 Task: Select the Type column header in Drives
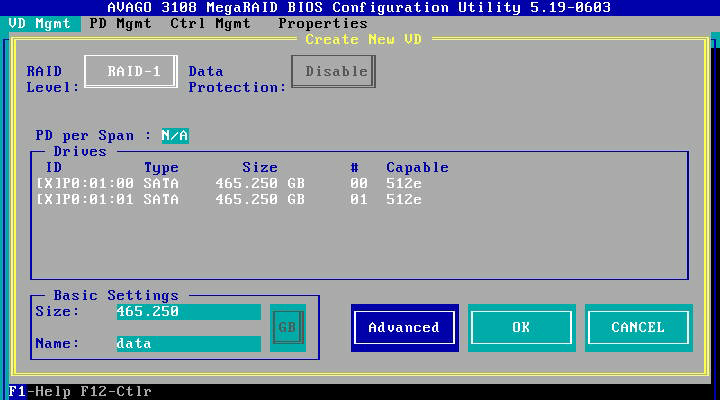pyautogui.click(x=161, y=168)
